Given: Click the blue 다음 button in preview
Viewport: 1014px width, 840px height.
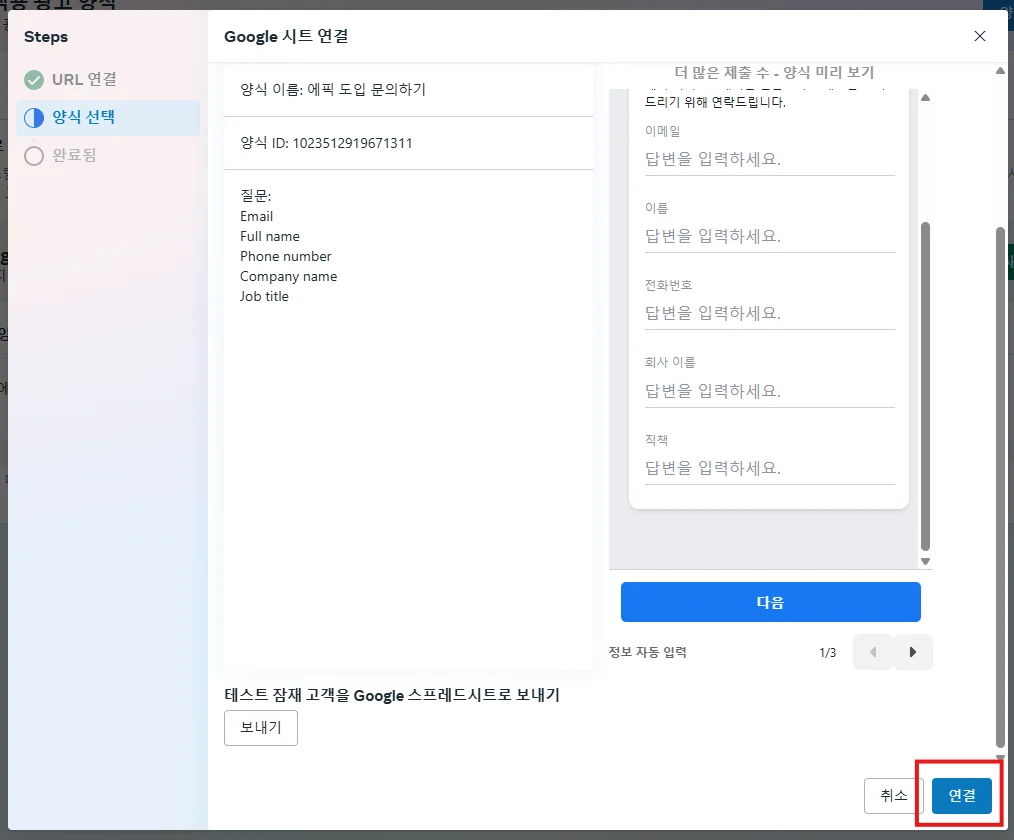Looking at the screenshot, I should pos(770,602).
